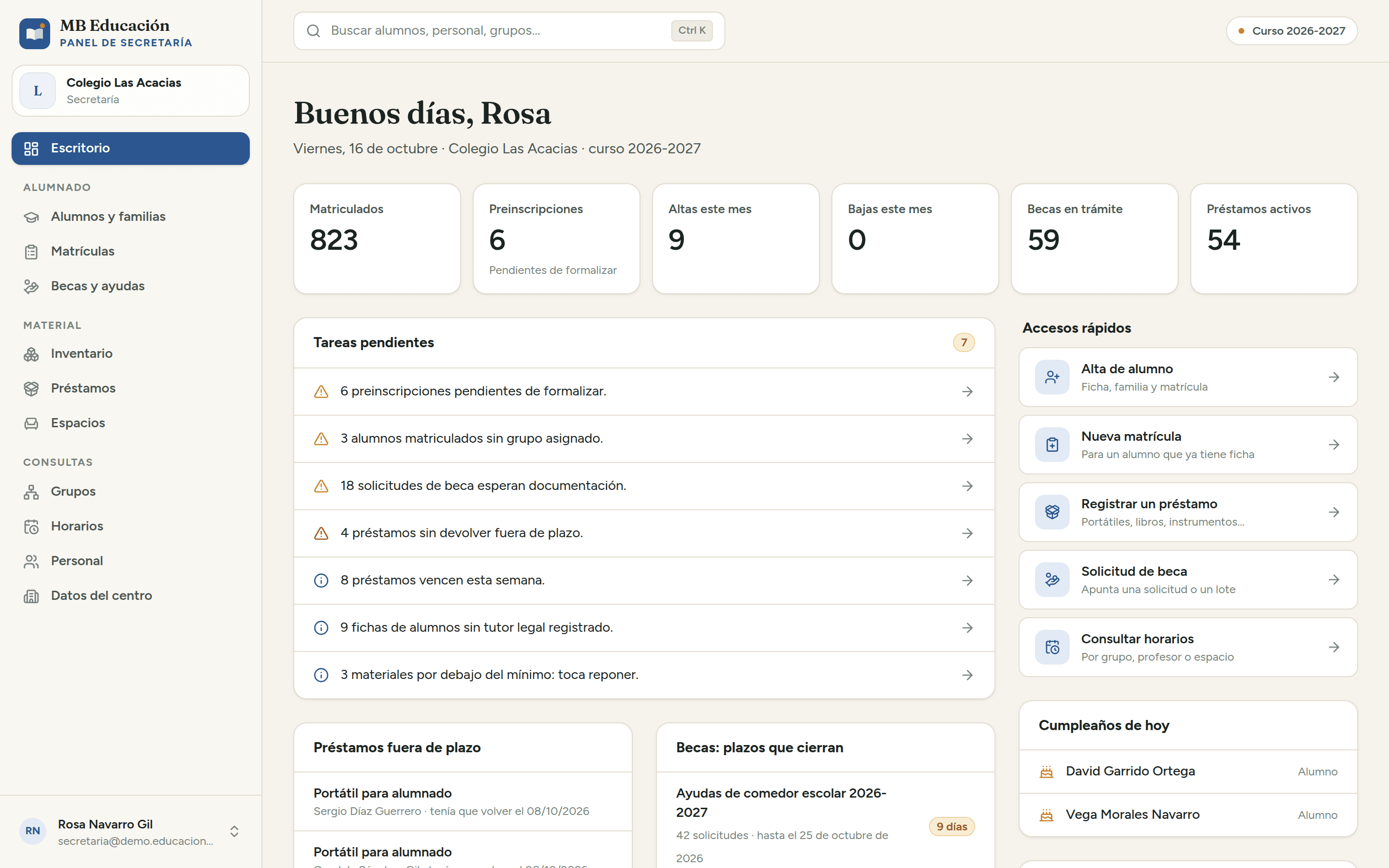Click warning icon for alumnos sin grupo
1389x868 pixels.
(x=321, y=439)
